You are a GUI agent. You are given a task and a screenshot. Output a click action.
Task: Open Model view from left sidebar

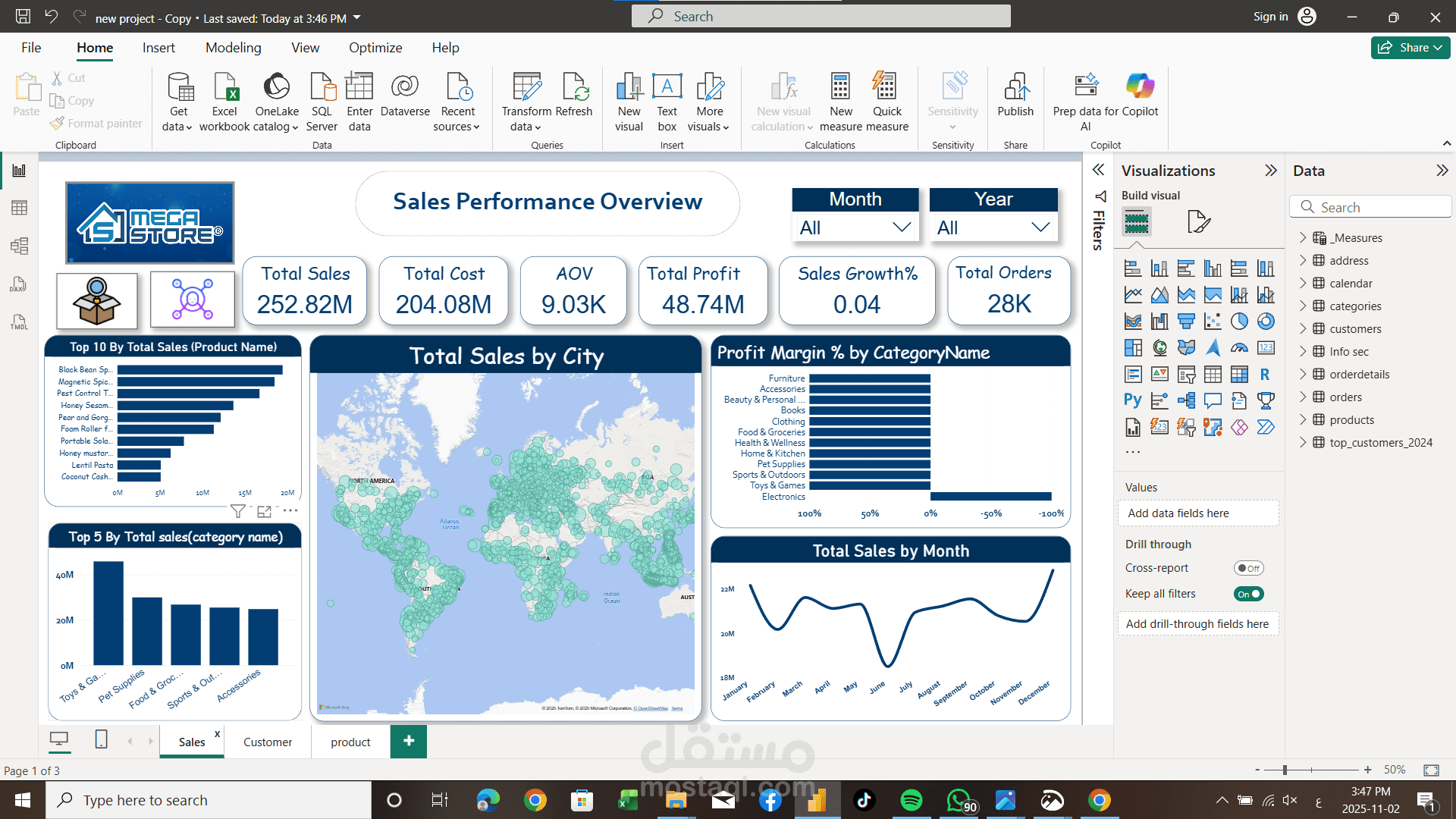[19, 246]
